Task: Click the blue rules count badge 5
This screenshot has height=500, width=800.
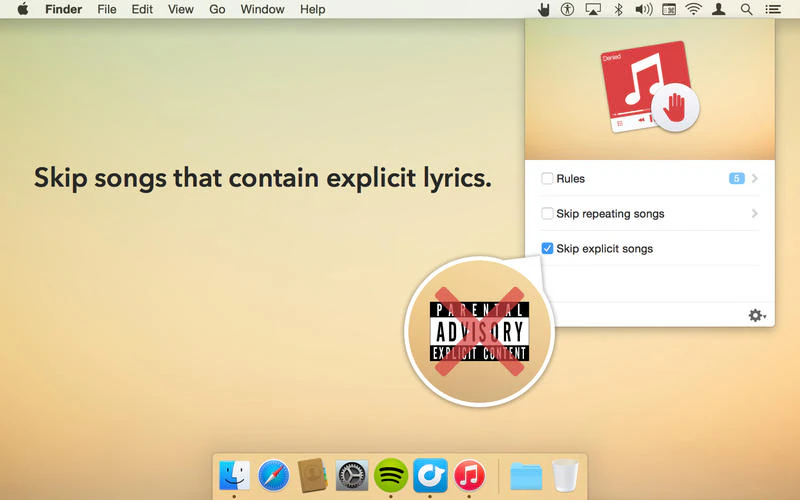Action: coord(736,179)
